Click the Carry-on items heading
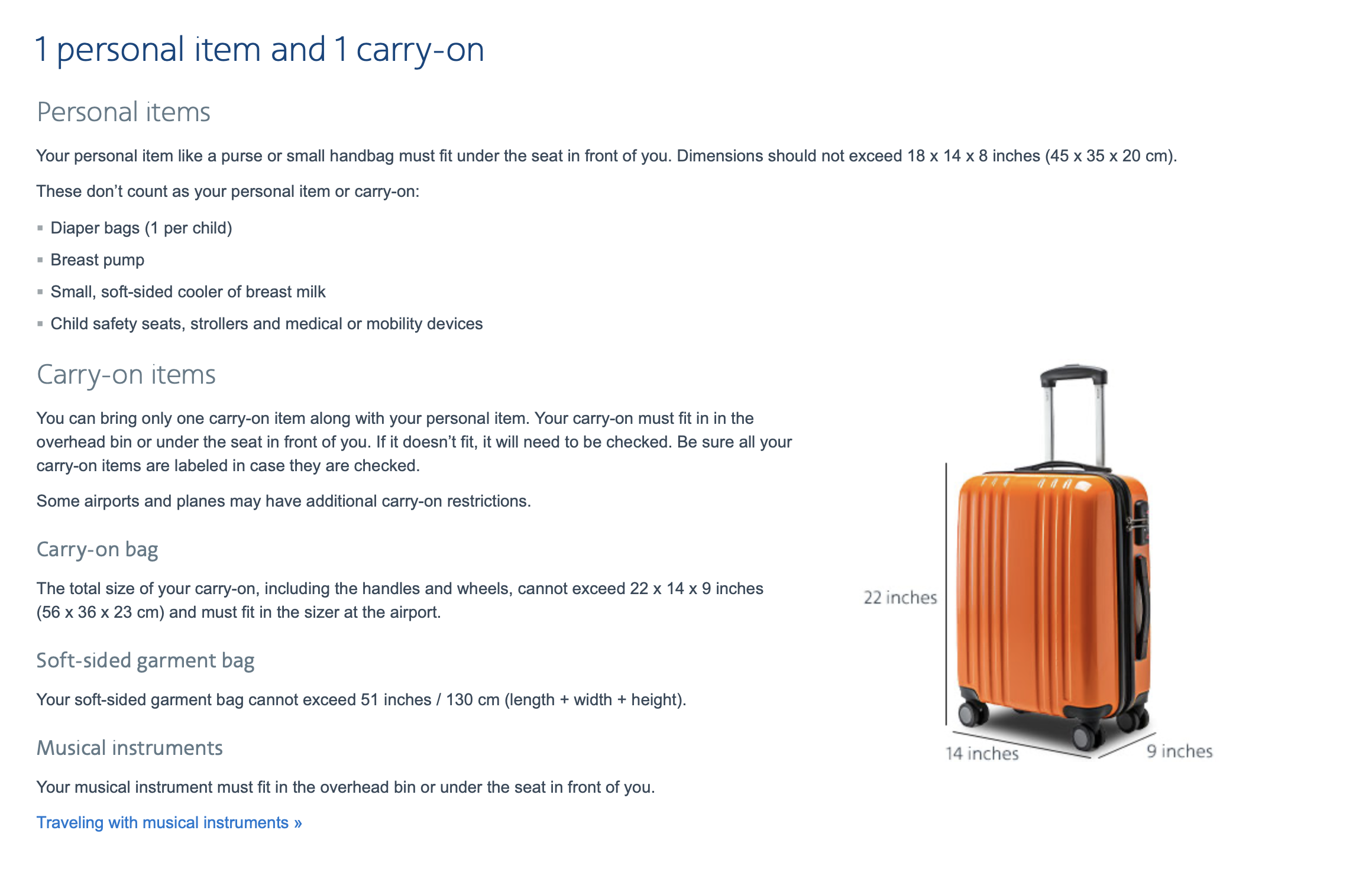This screenshot has height=869, width=1372. [126, 375]
